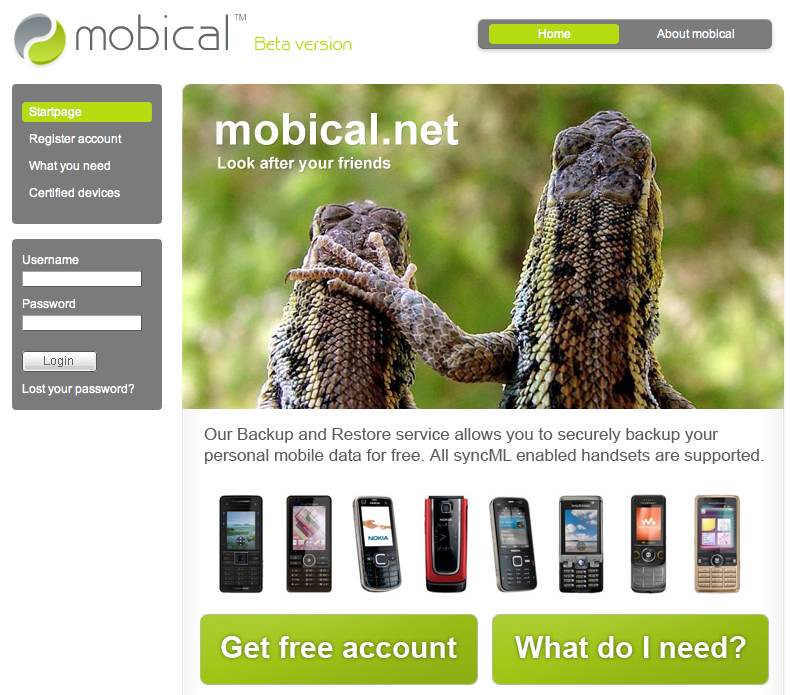
Task: Select the black Sony Ericsson phone thumbnail
Action: pyautogui.click(x=241, y=544)
